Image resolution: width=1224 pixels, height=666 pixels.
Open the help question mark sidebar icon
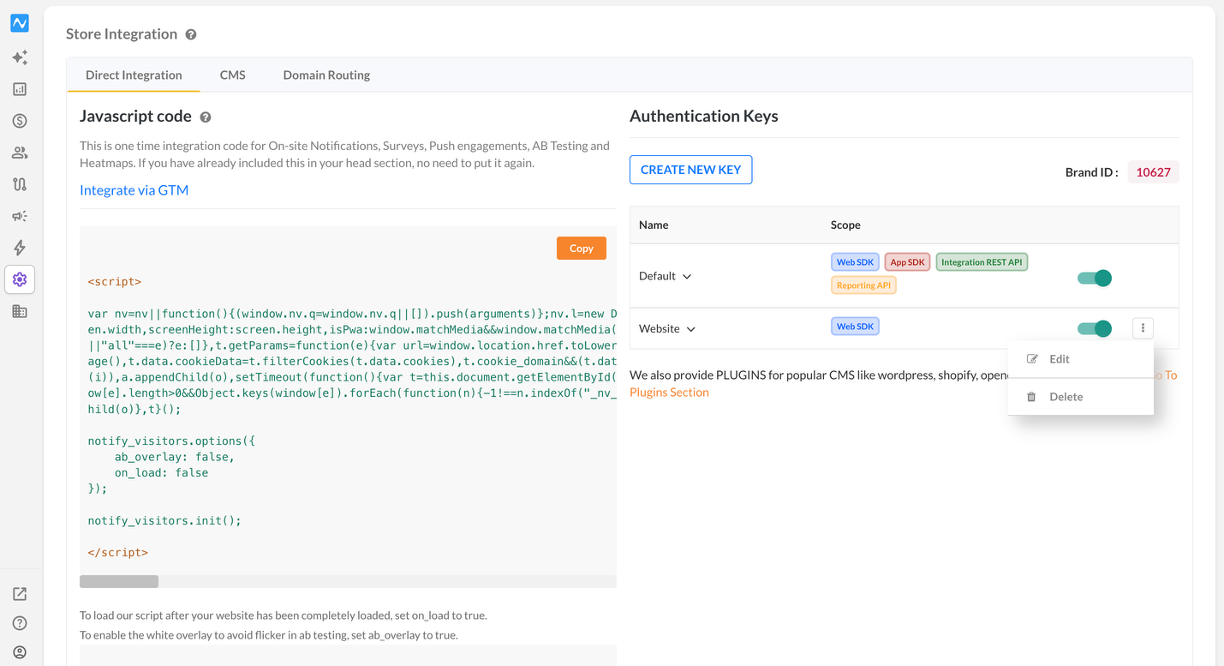click(x=20, y=623)
